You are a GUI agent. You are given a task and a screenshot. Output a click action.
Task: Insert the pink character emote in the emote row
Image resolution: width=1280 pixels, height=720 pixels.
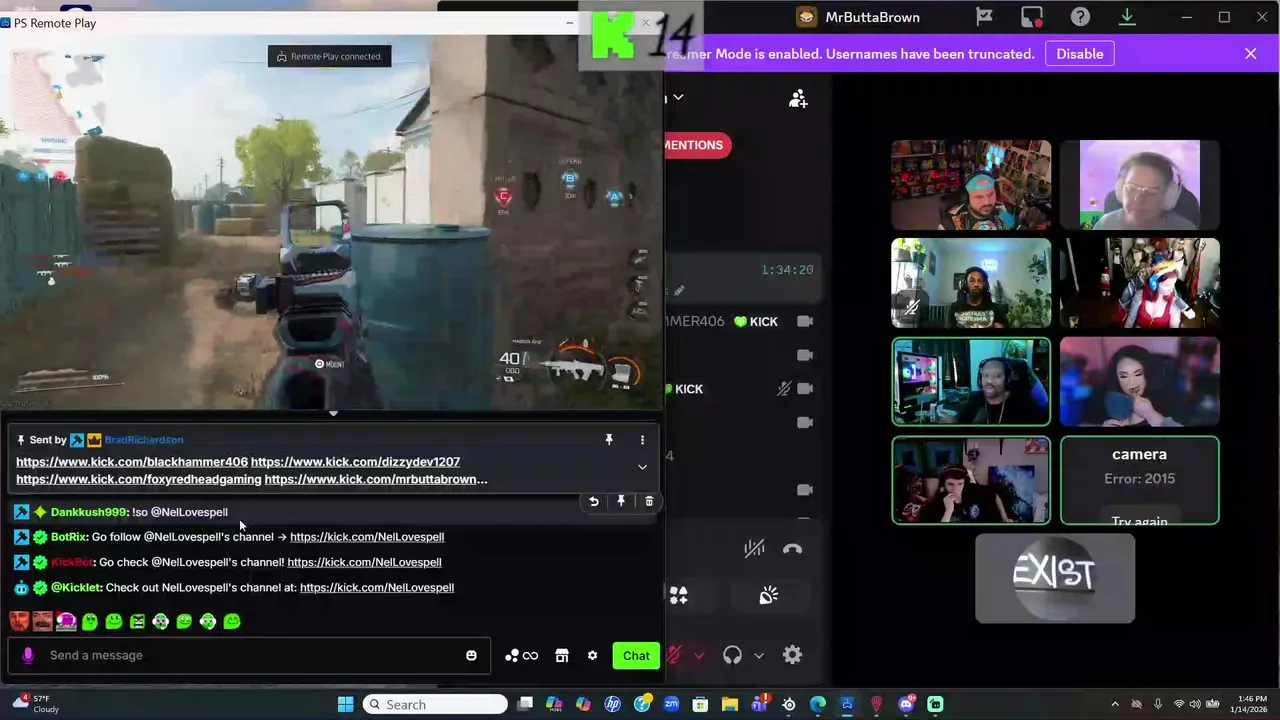66,621
